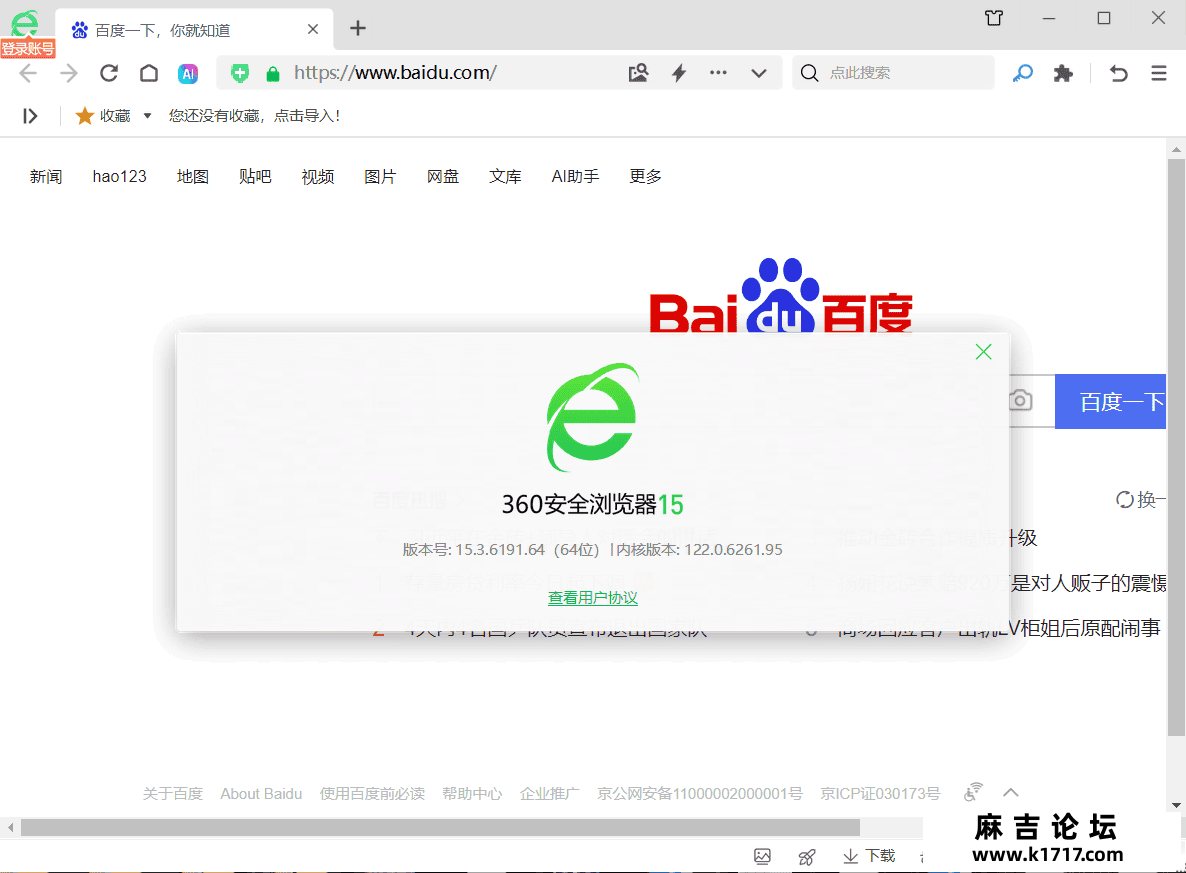The width and height of the screenshot is (1186, 873).
Task: Click the 换一换 refresh hot list button
Action: coord(1141,499)
